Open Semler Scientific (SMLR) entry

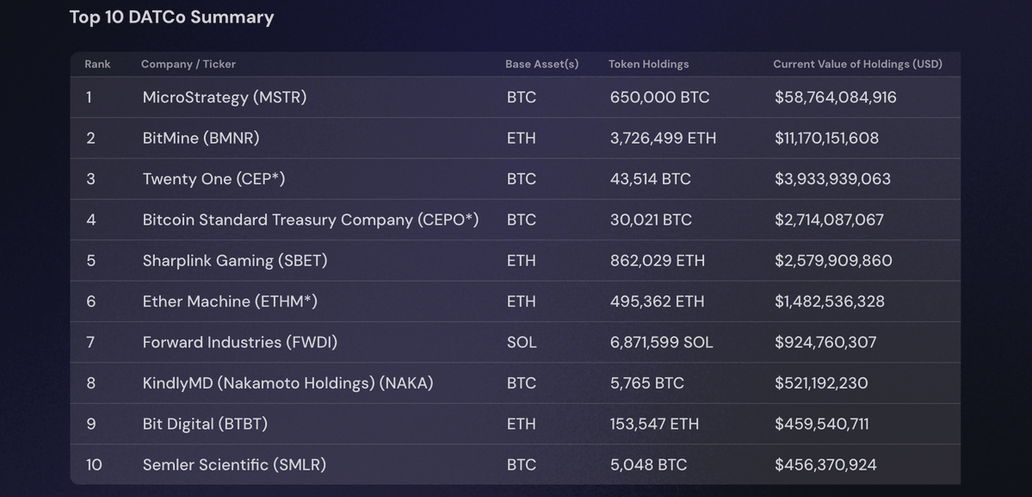point(234,465)
